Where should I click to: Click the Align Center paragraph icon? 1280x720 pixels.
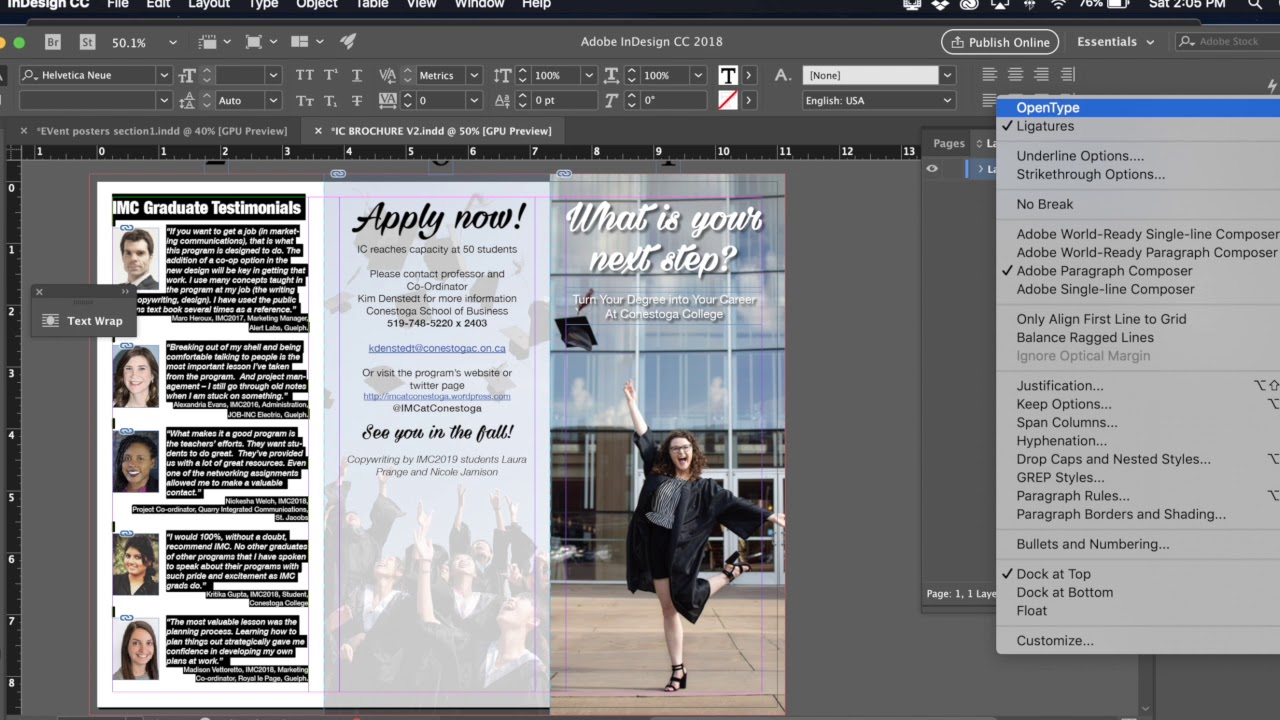[x=1015, y=75]
